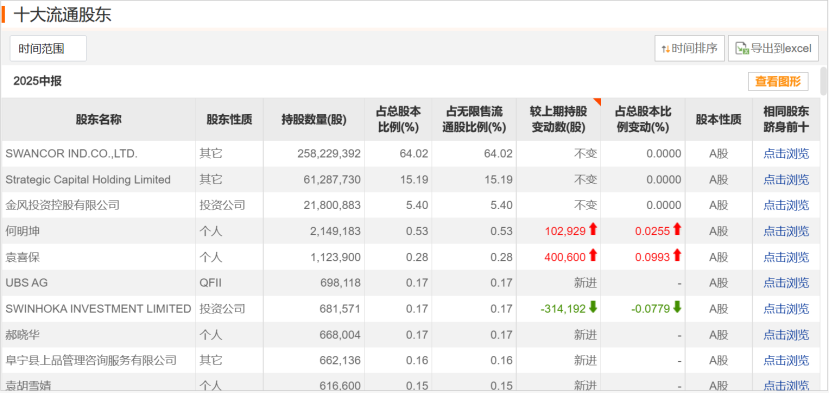Open the 时间范围 dropdown
830x394 pixels.
click(48, 49)
